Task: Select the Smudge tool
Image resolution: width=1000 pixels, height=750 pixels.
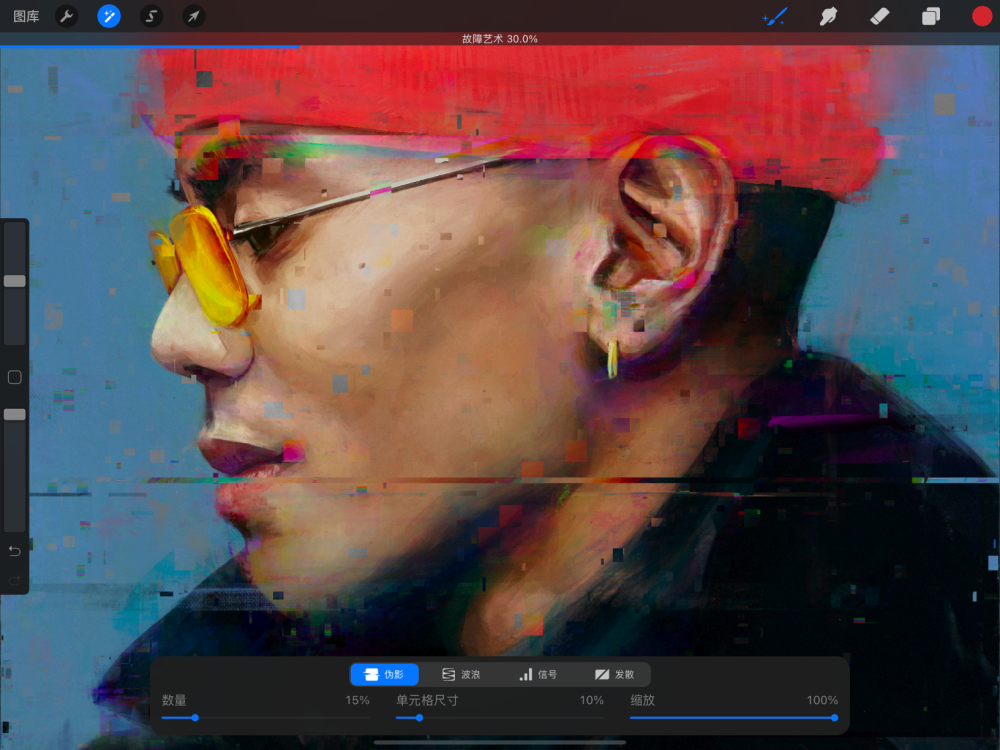Action: click(828, 16)
